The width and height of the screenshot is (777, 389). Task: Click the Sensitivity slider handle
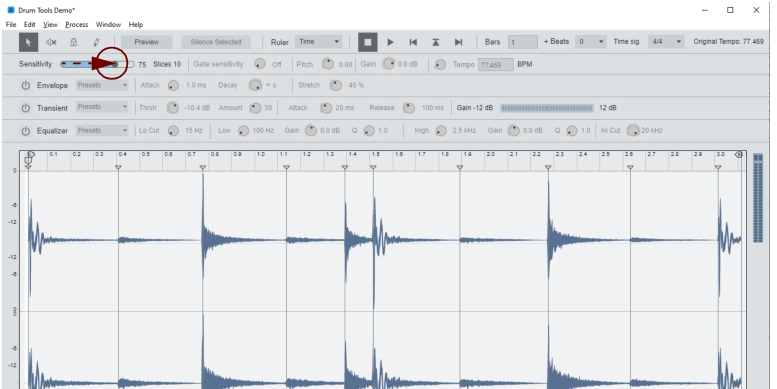(x=115, y=64)
